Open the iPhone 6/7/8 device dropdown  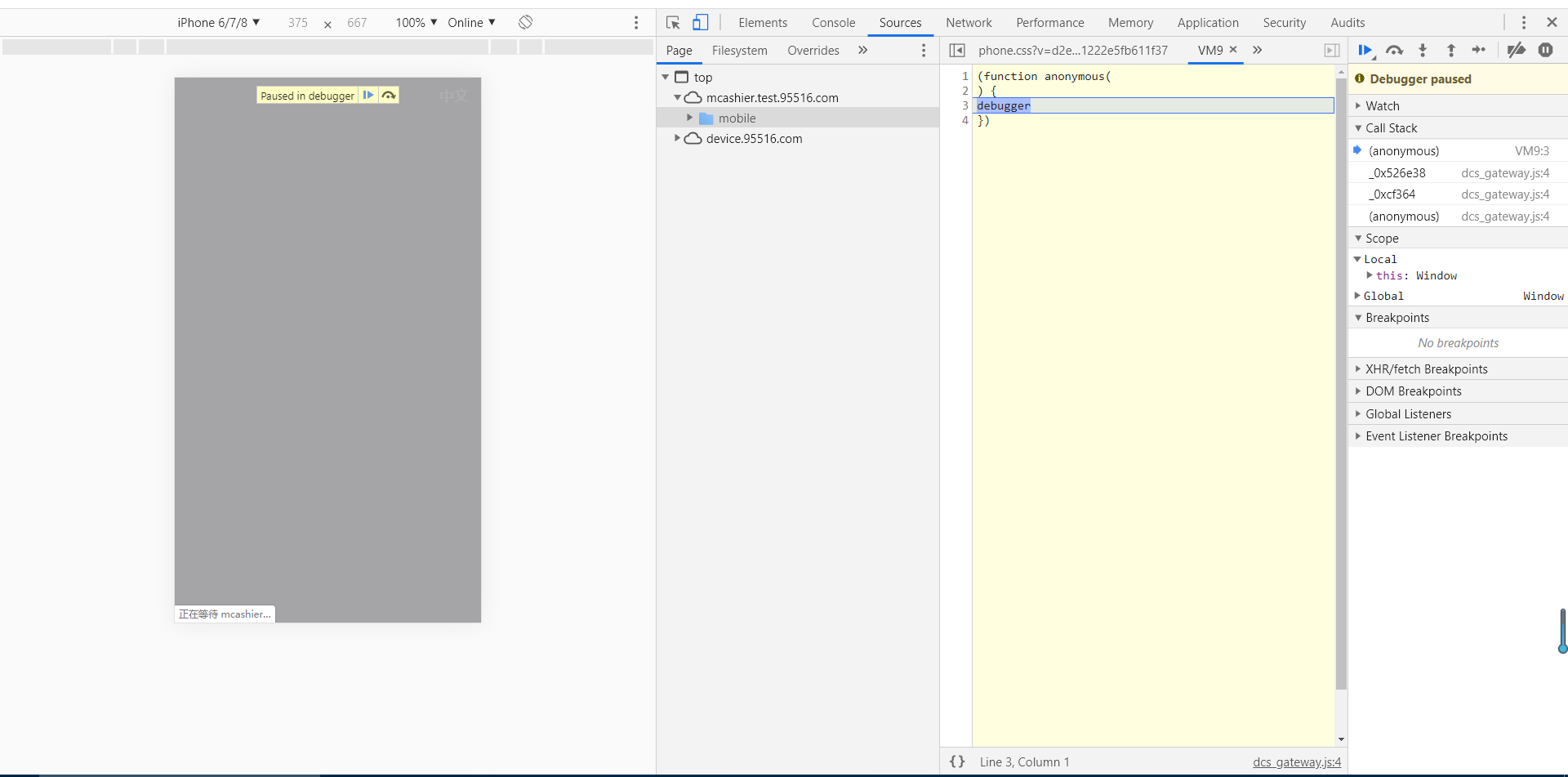(218, 23)
